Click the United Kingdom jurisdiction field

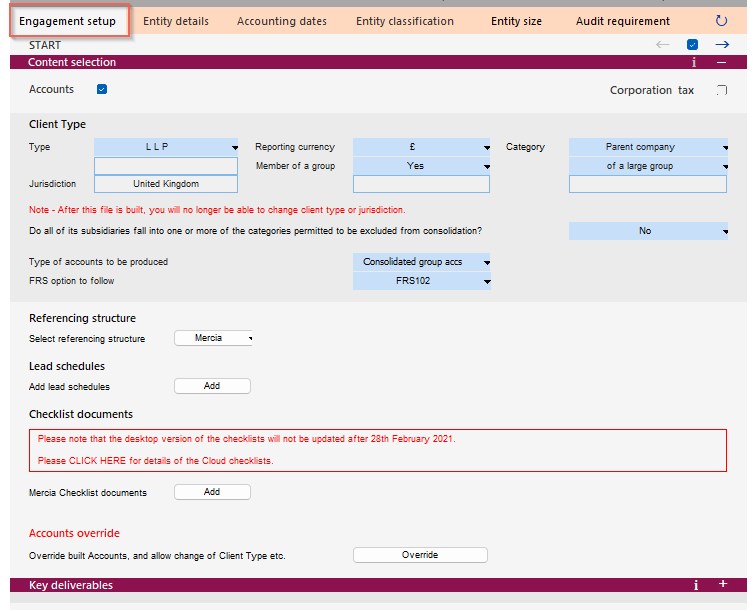pyautogui.click(x=166, y=184)
